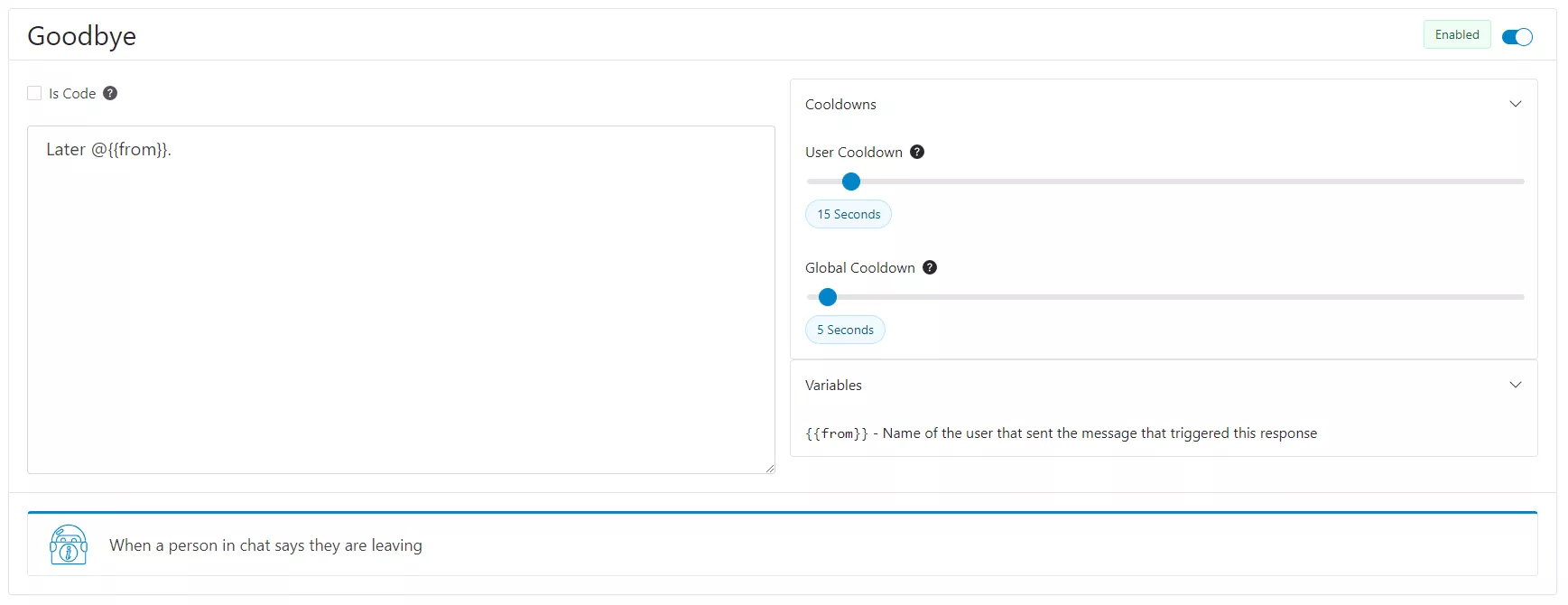Click the green Enabled status badge
Image resolution: width=1568 pixels, height=605 pixels.
pos(1456,35)
